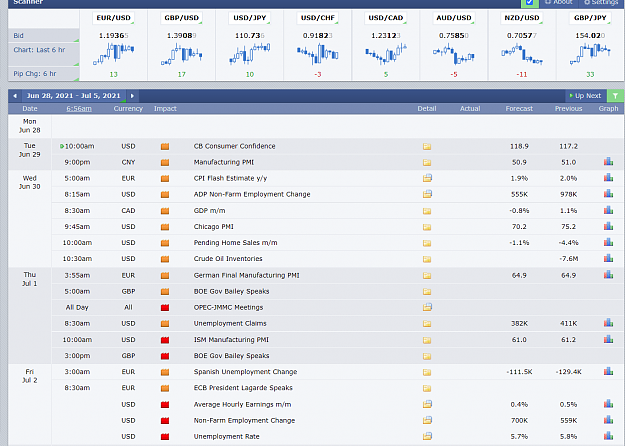Open detail folder for Crude Oil Inventories
This screenshot has height=446, width=625.
pos(427,259)
